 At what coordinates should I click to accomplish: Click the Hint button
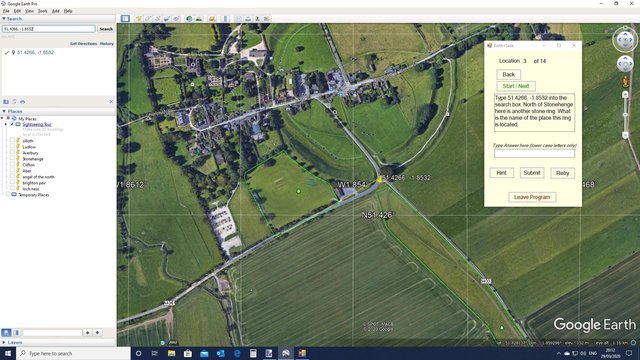tap(502, 173)
